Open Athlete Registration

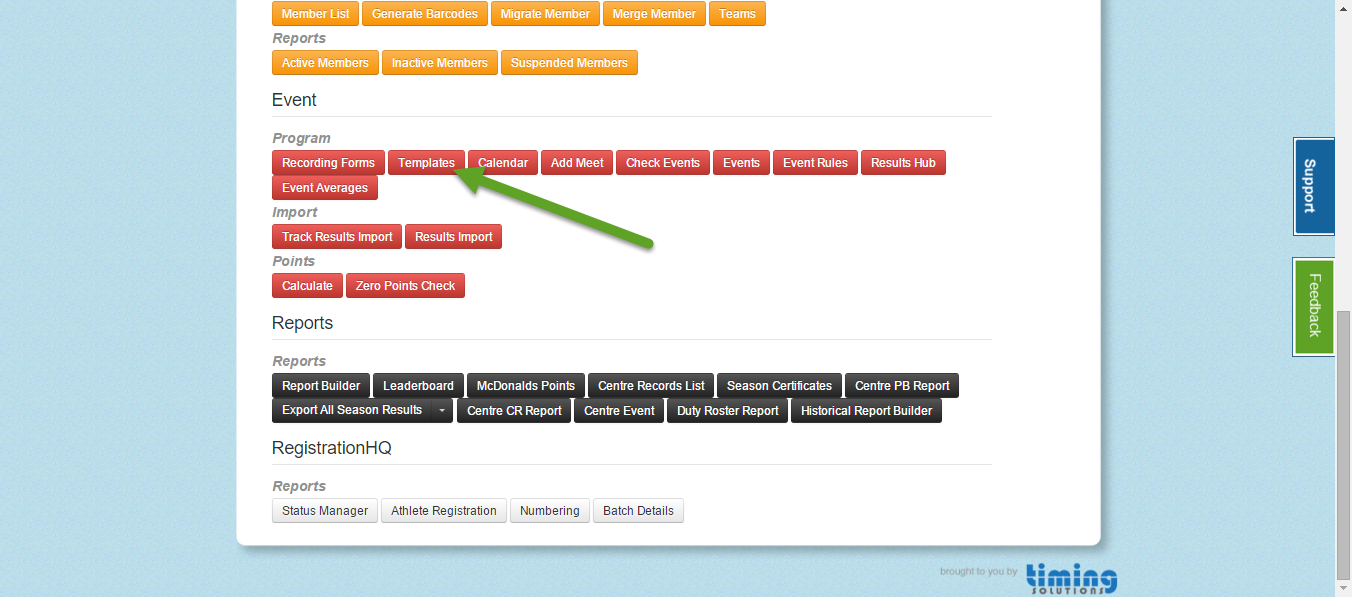pos(443,510)
